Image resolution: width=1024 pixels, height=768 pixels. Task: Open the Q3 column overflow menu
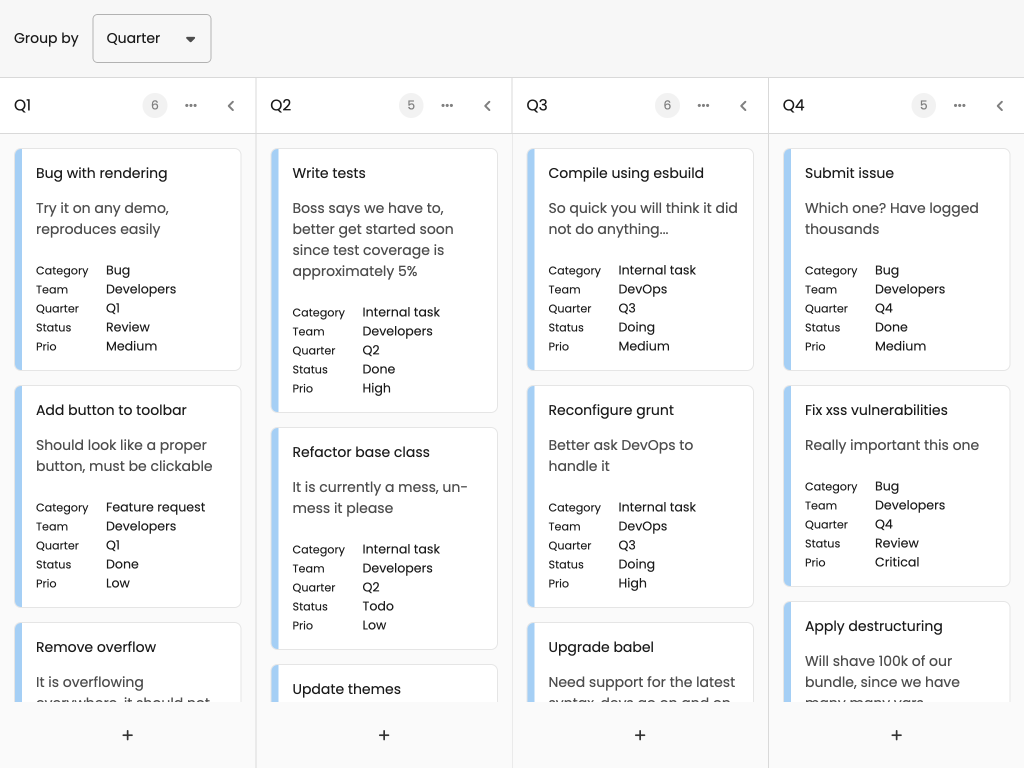(x=703, y=105)
